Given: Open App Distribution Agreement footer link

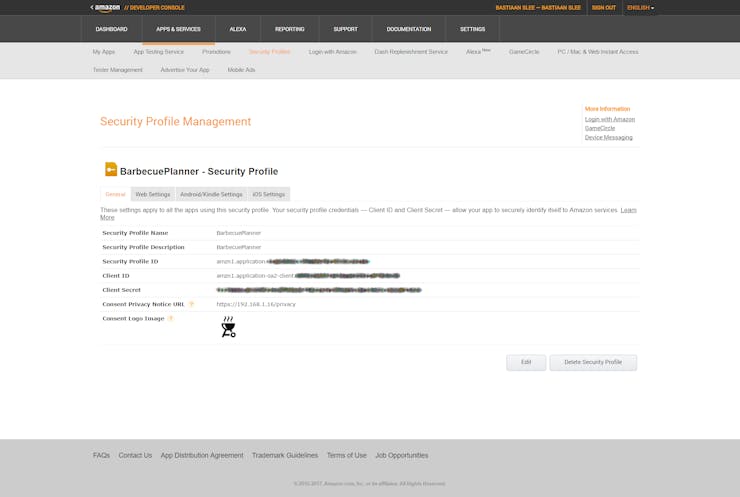Looking at the screenshot, I should pos(202,455).
